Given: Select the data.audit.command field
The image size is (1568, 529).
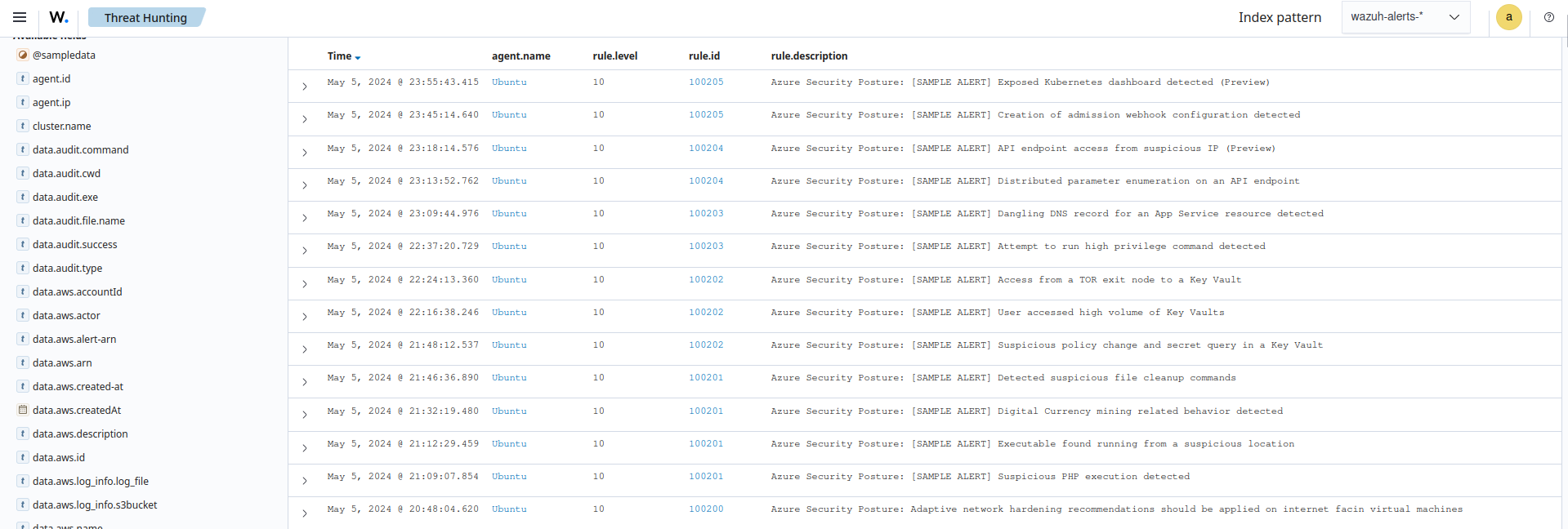Looking at the screenshot, I should point(80,150).
